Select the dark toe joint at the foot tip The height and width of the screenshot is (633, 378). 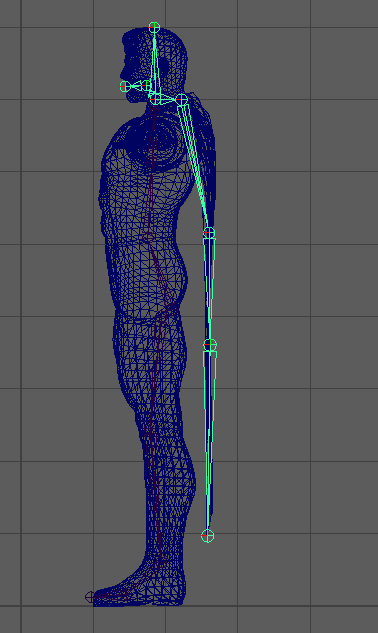pos(90,597)
